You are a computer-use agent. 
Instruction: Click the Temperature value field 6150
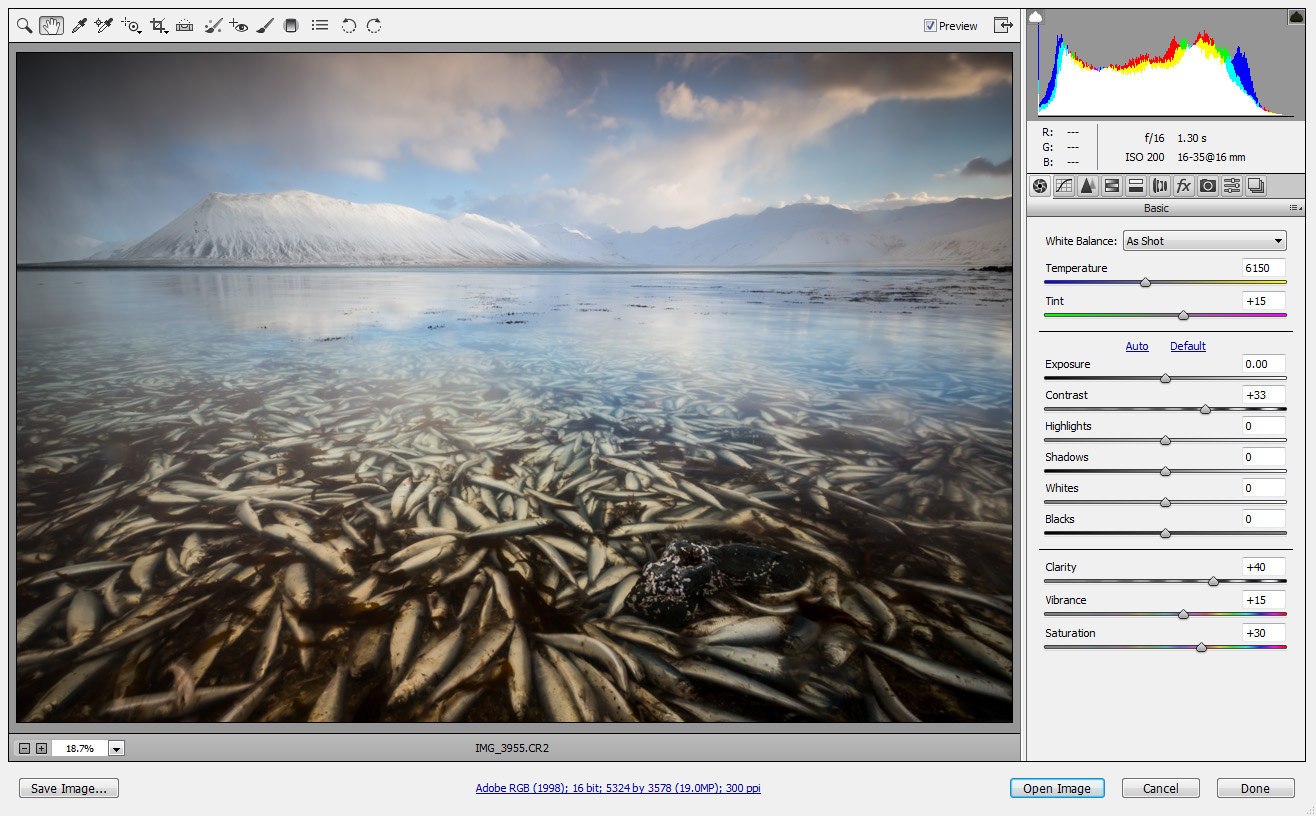[x=1264, y=268]
